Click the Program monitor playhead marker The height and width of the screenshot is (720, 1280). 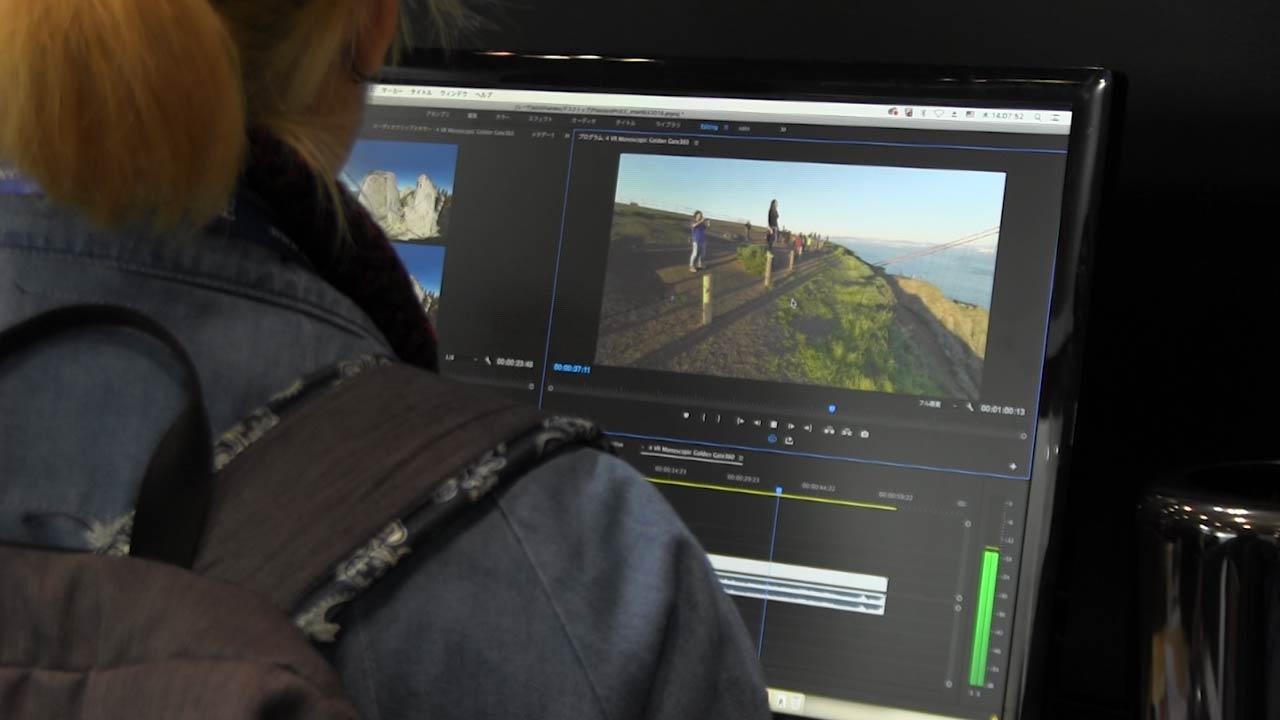coord(832,409)
